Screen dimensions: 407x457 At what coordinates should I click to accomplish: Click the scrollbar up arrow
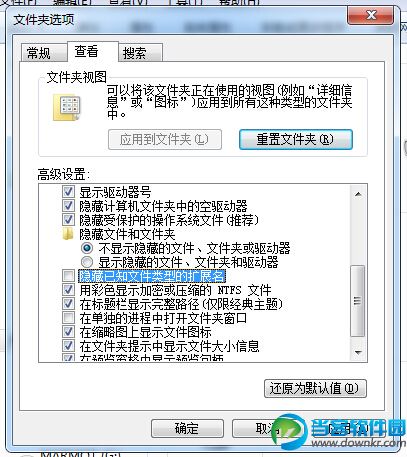(x=358, y=194)
